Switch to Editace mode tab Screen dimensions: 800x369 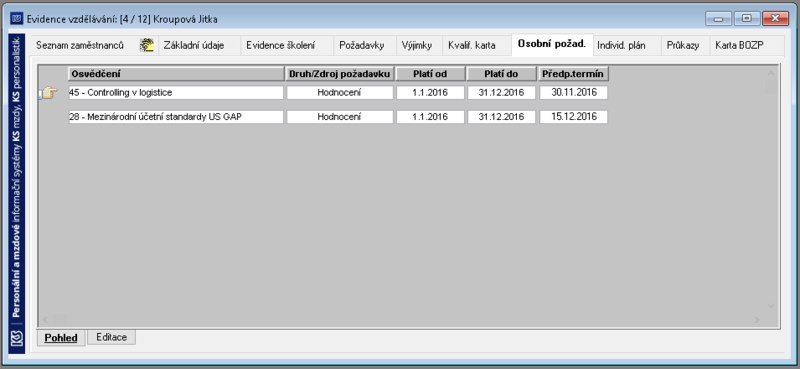pos(111,337)
